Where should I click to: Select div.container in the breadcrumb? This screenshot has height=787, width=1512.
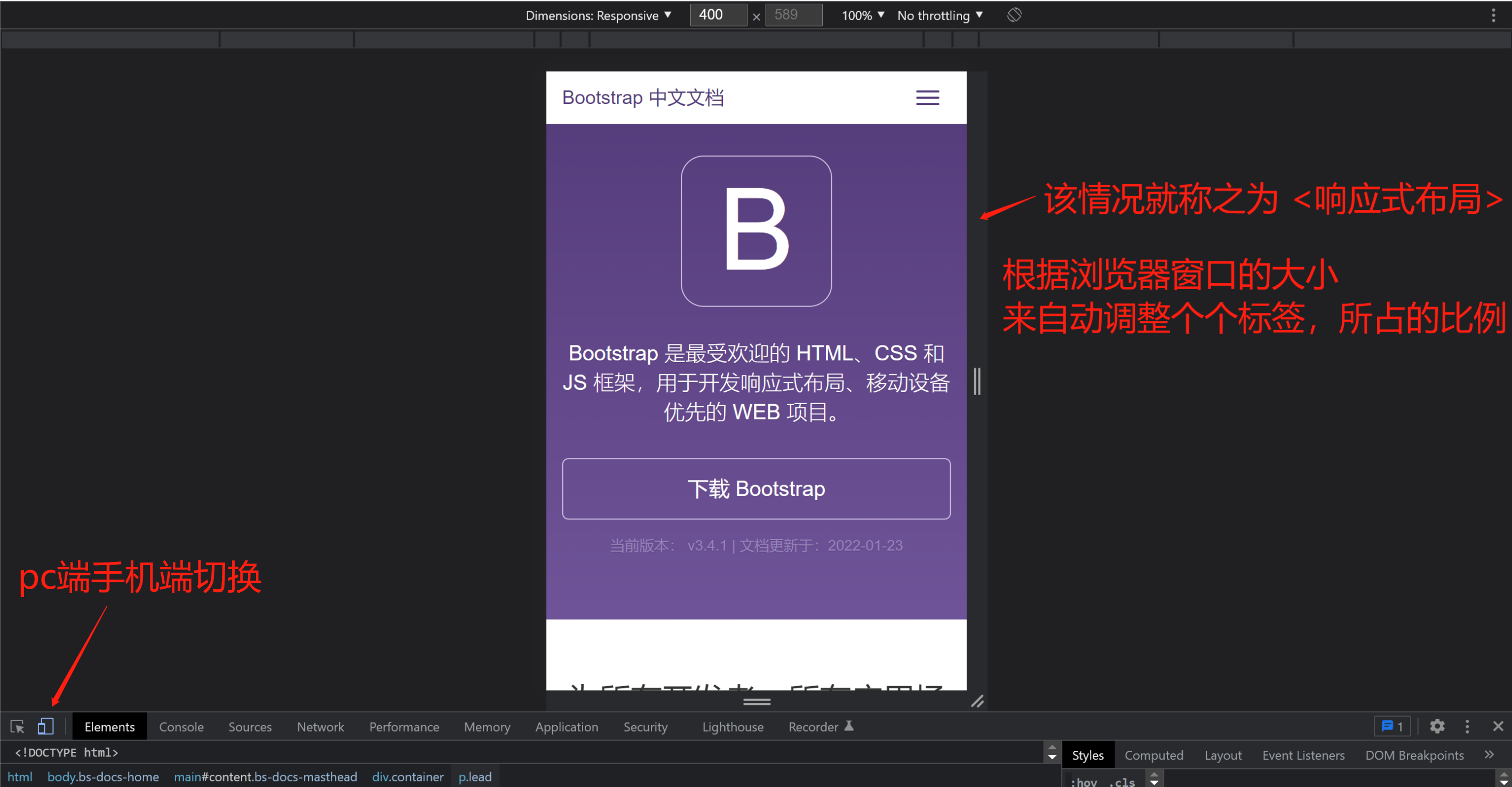click(408, 776)
